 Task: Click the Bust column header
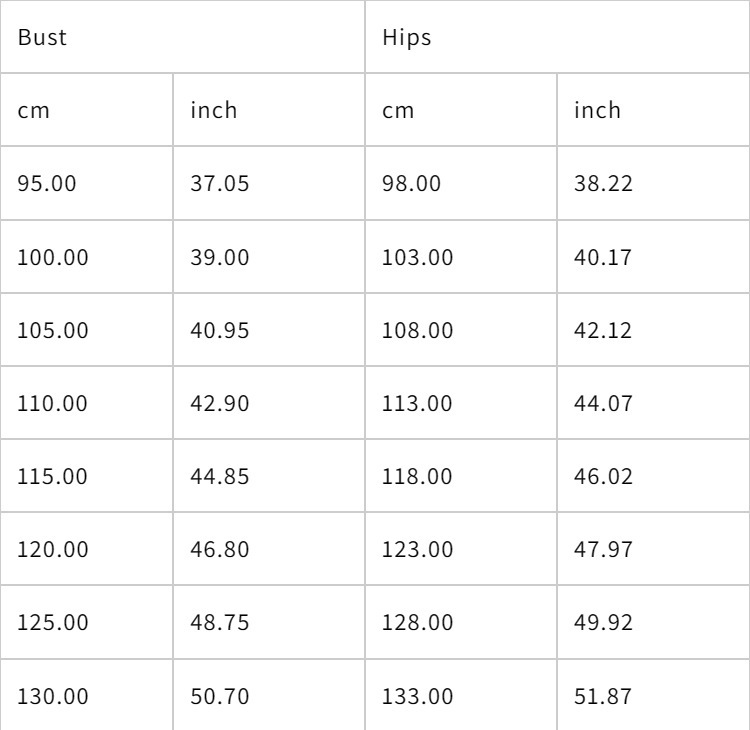pyautogui.click(x=42, y=39)
